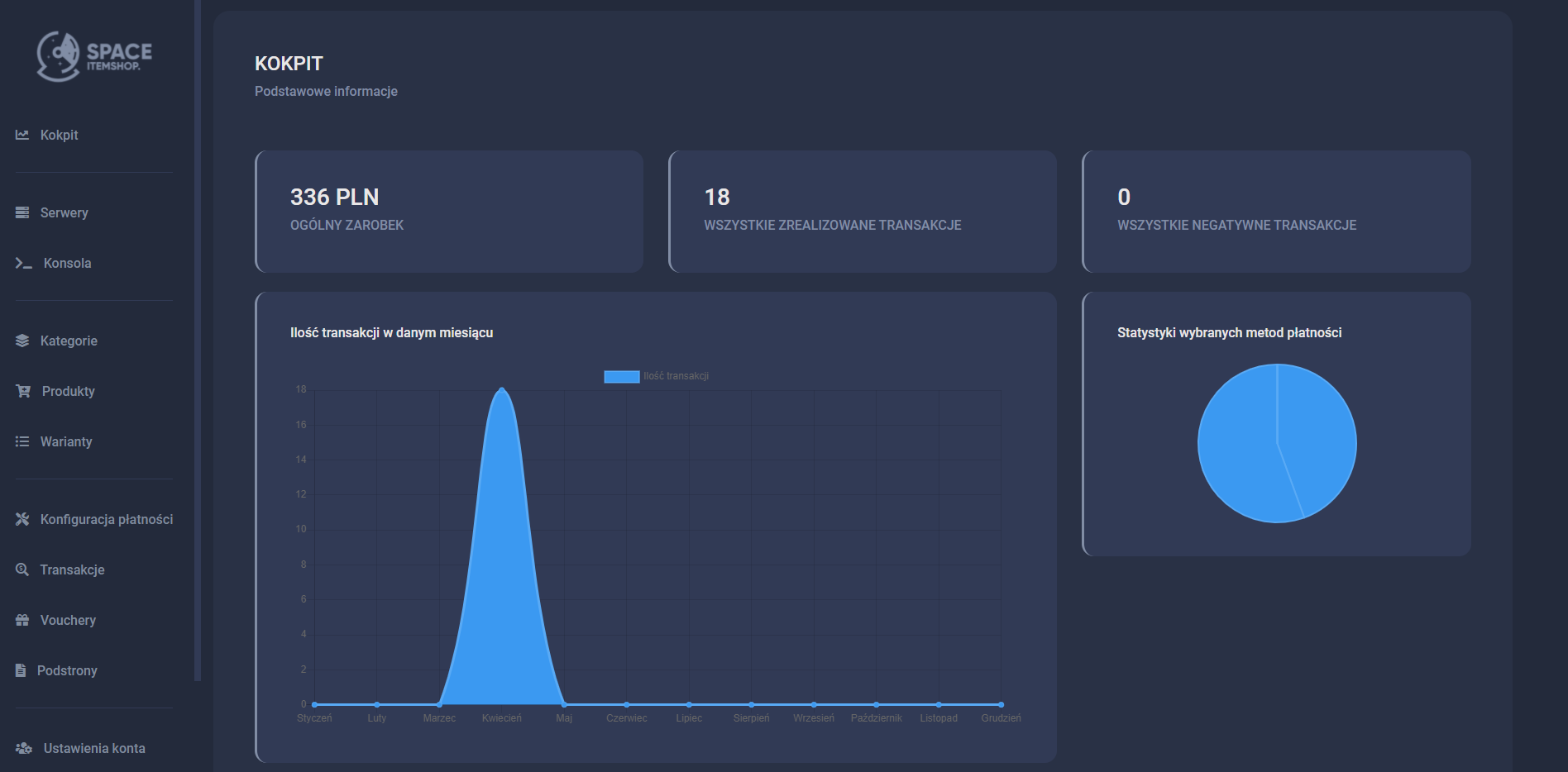The width and height of the screenshot is (1568, 772).
Task: Click the Kokpit chart icon
Action: point(22,135)
